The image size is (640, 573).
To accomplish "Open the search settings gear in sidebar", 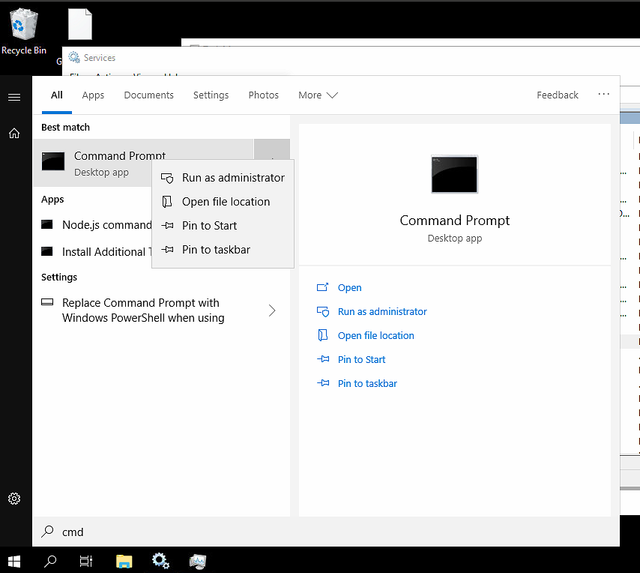I will pyautogui.click(x=14, y=498).
